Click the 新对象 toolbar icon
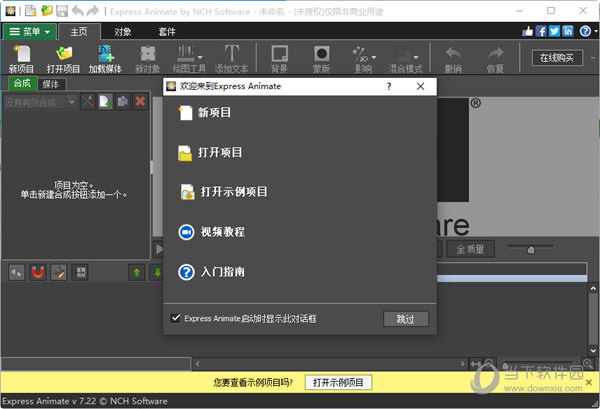This screenshot has width=600, height=409. pos(147,59)
